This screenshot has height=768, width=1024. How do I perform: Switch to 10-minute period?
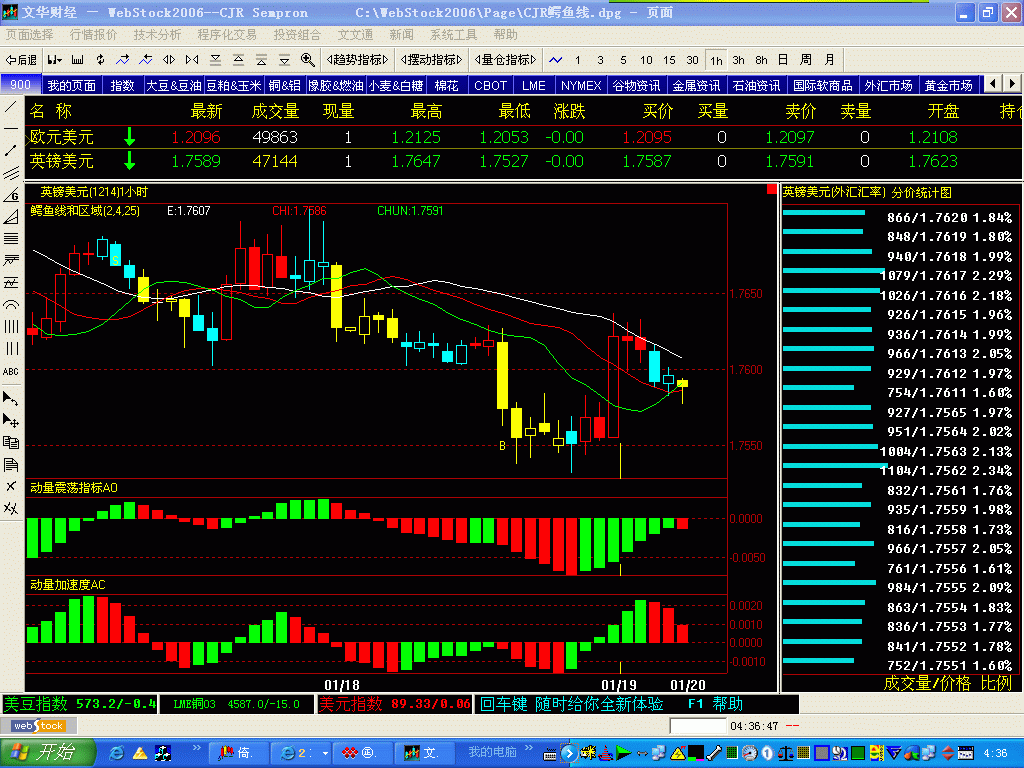click(646, 60)
